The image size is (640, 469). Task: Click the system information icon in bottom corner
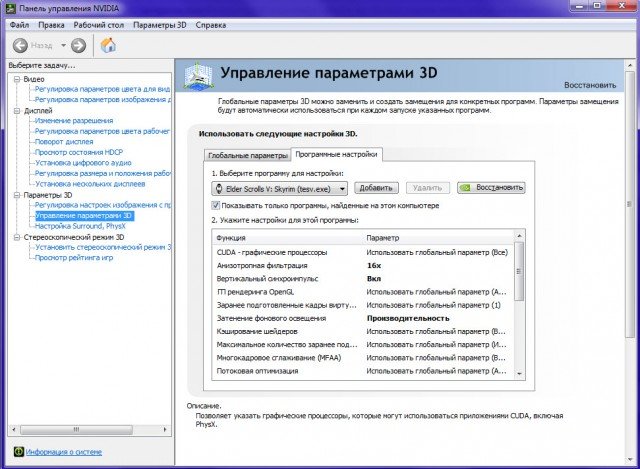point(18,451)
